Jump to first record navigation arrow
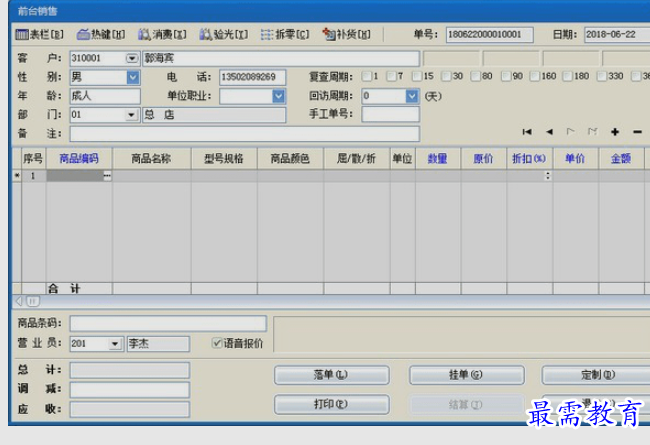Screen dimensions: 650x445 527,132
